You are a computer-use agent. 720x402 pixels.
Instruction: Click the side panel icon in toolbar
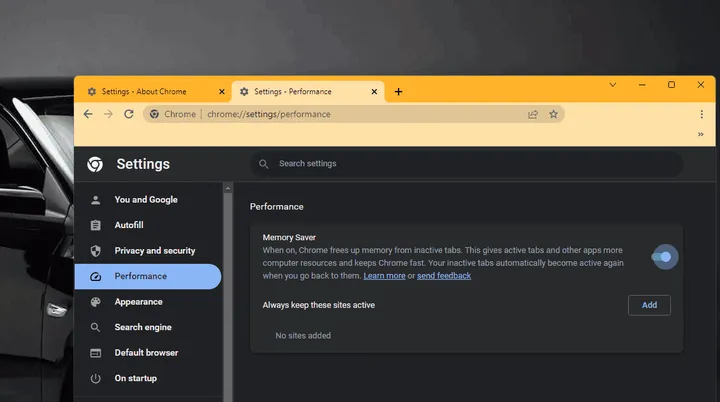[x=680, y=114]
